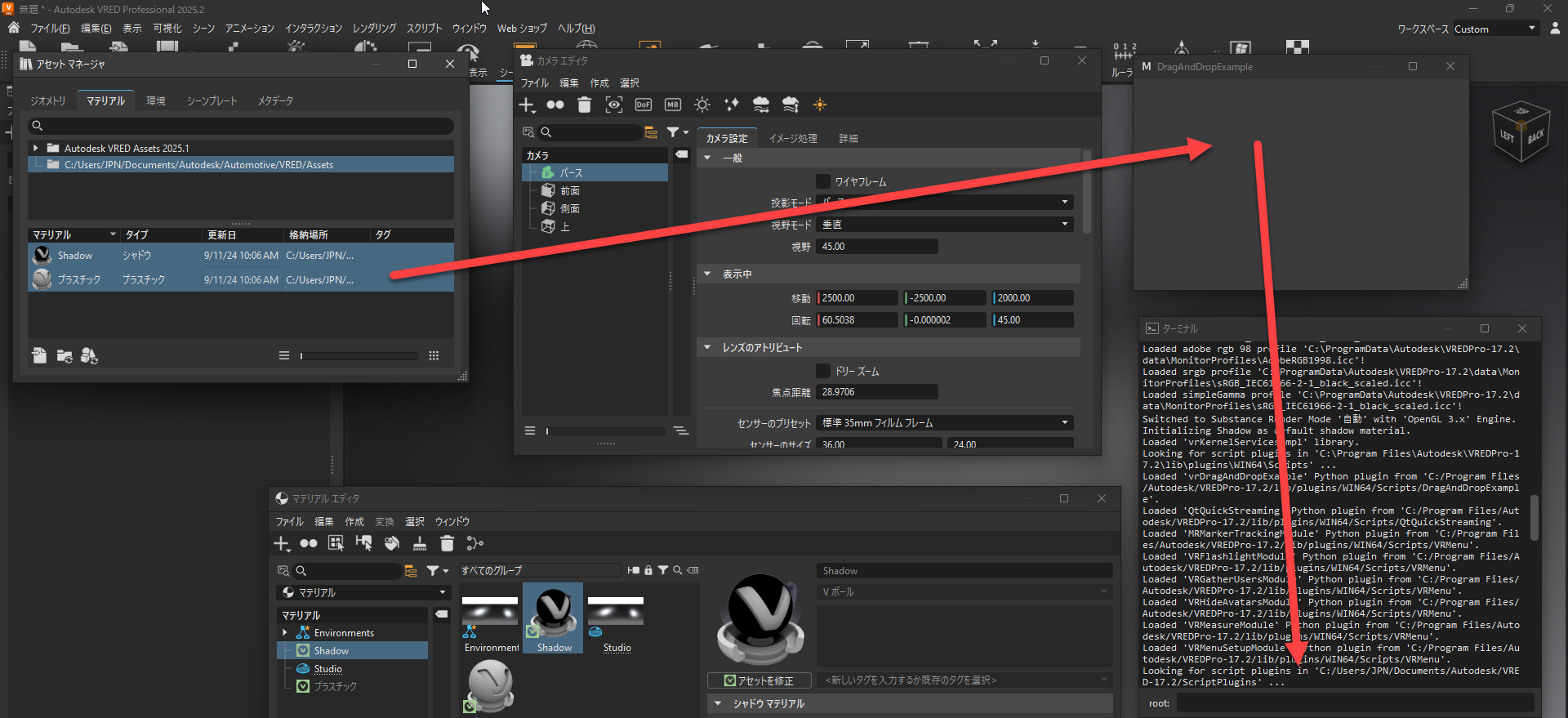1568x718 pixels.
Task: Click the trash delete icon in Material Editor
Action: pyautogui.click(x=447, y=543)
